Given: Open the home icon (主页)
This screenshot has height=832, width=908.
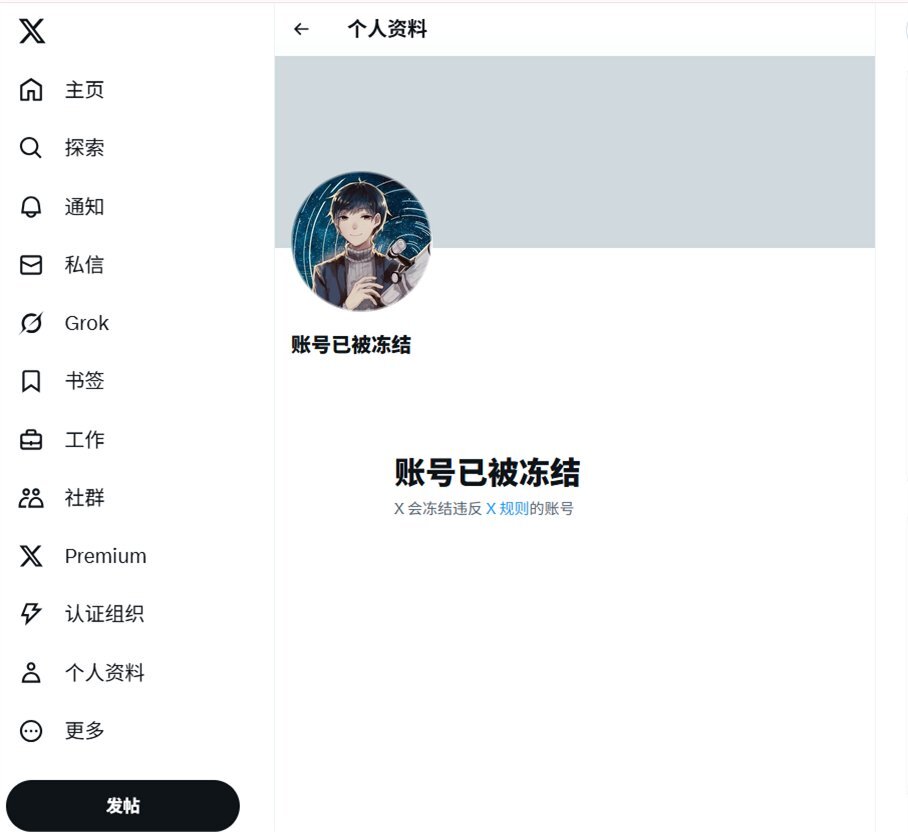Looking at the screenshot, I should [x=31, y=90].
